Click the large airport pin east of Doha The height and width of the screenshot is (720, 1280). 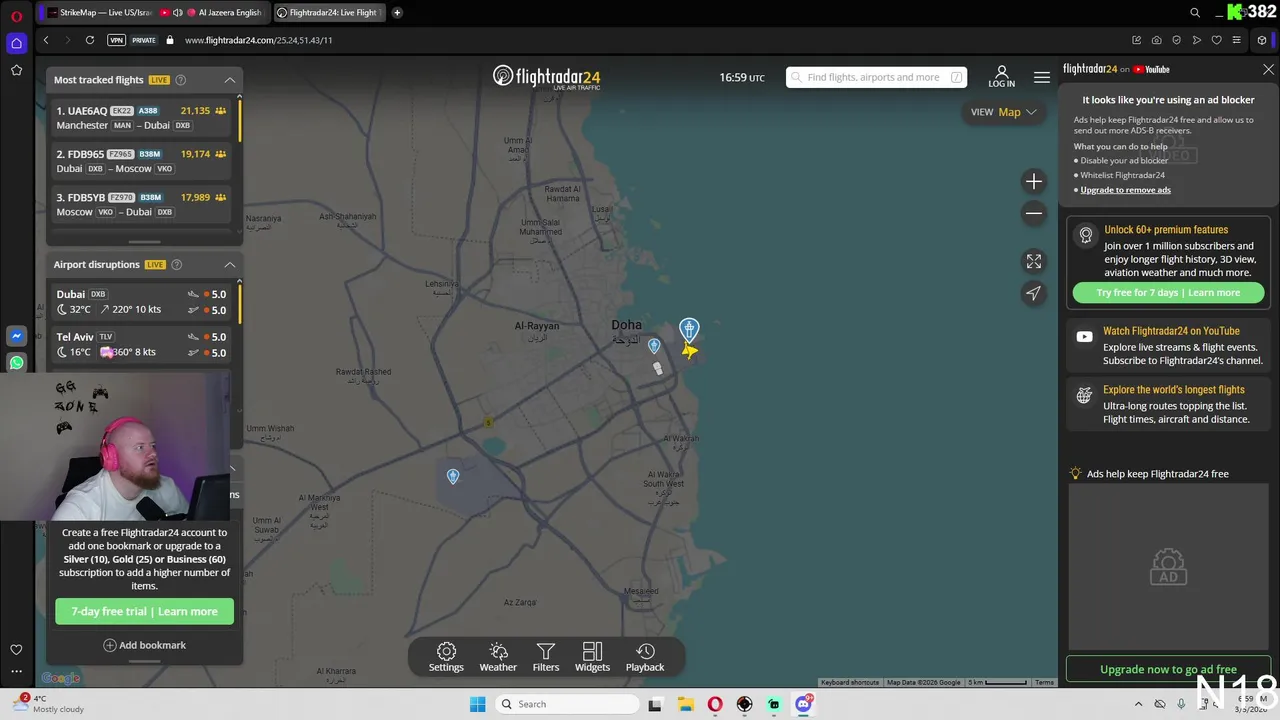[689, 330]
